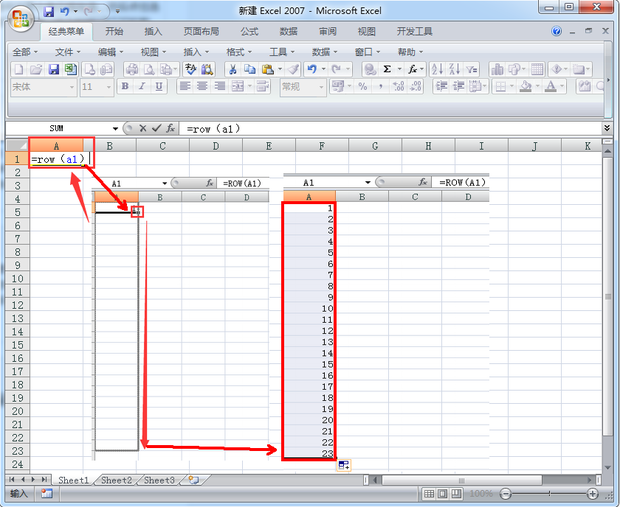Screen dimensions: 620x507
Task: Click the sort ascending A-Z icon
Action: click(437, 70)
